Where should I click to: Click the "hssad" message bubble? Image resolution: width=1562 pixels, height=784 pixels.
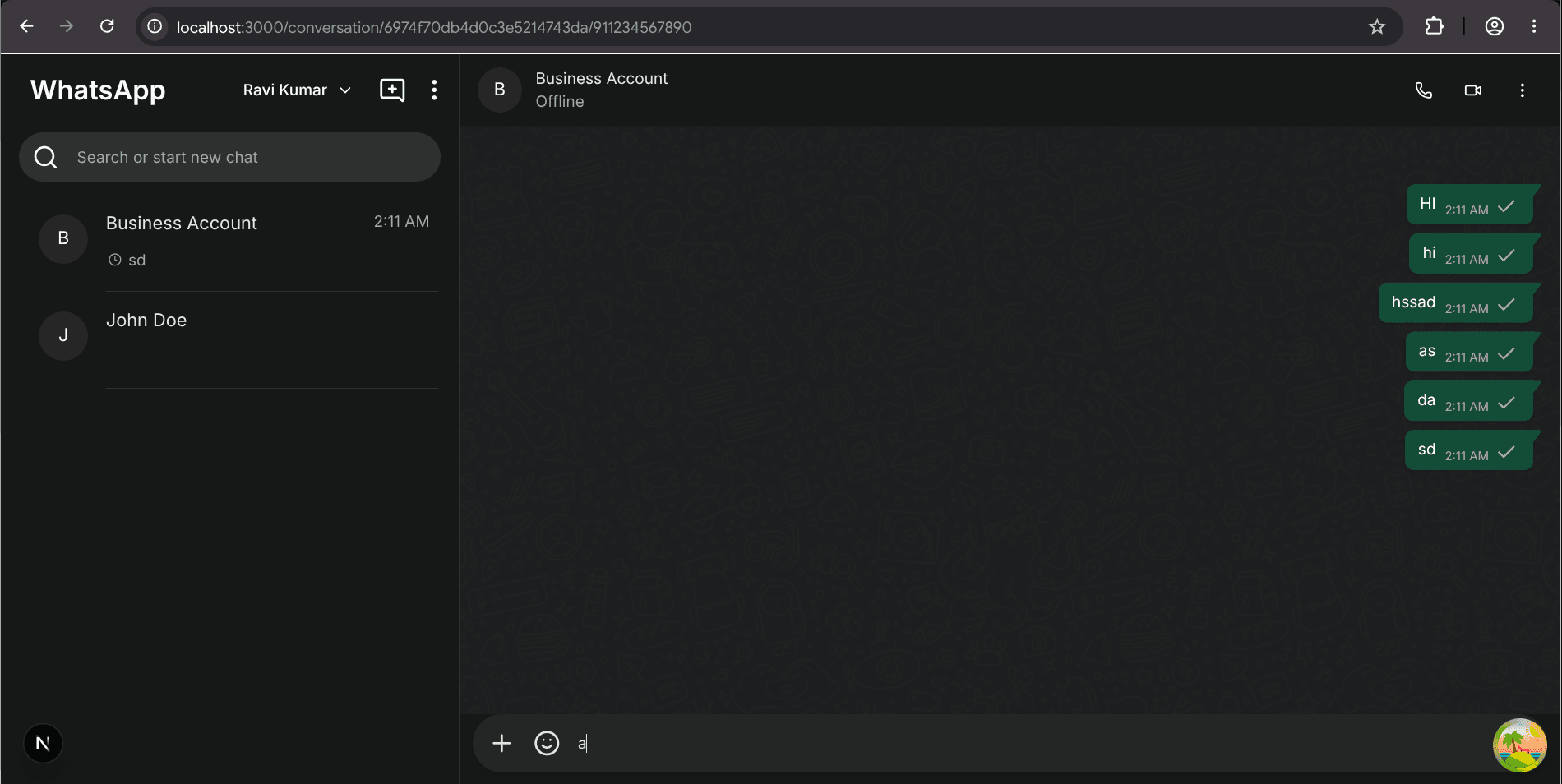tap(1456, 302)
